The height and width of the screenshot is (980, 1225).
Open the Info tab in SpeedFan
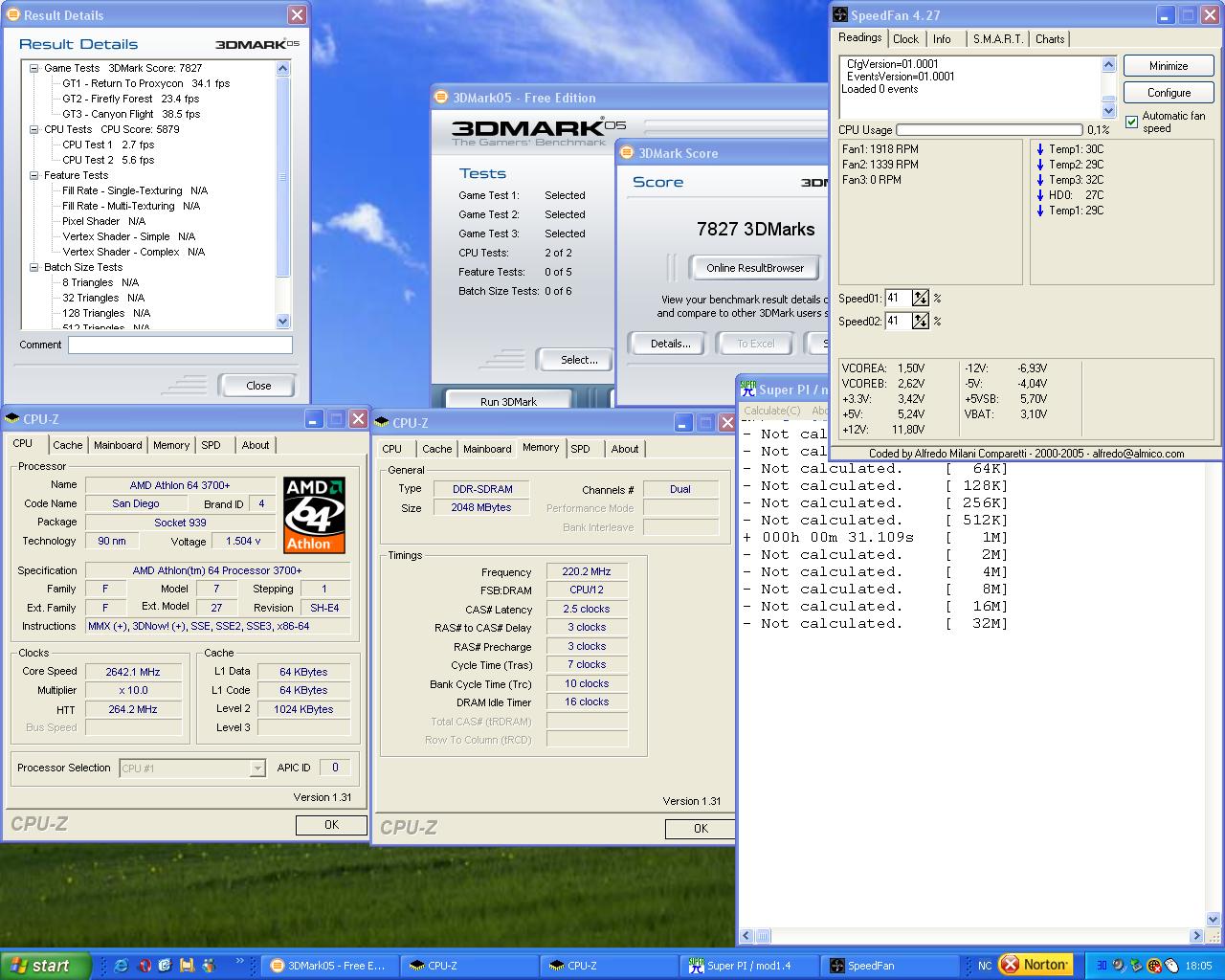pyautogui.click(x=943, y=39)
